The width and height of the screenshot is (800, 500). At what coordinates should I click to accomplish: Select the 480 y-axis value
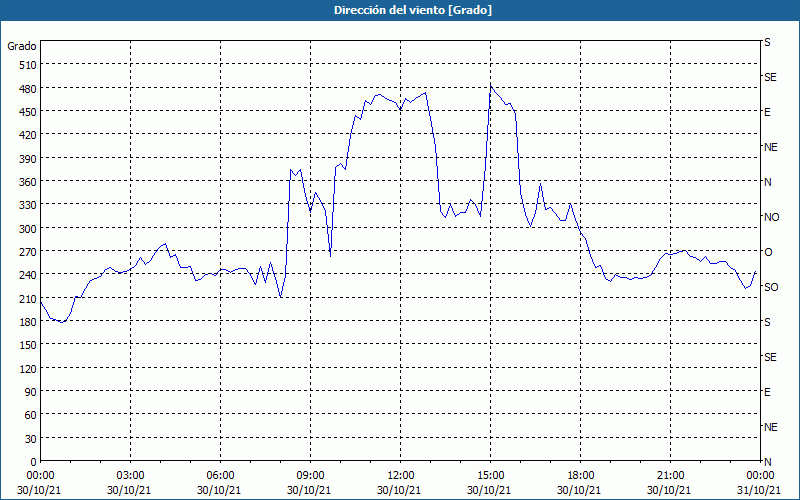(x=29, y=89)
